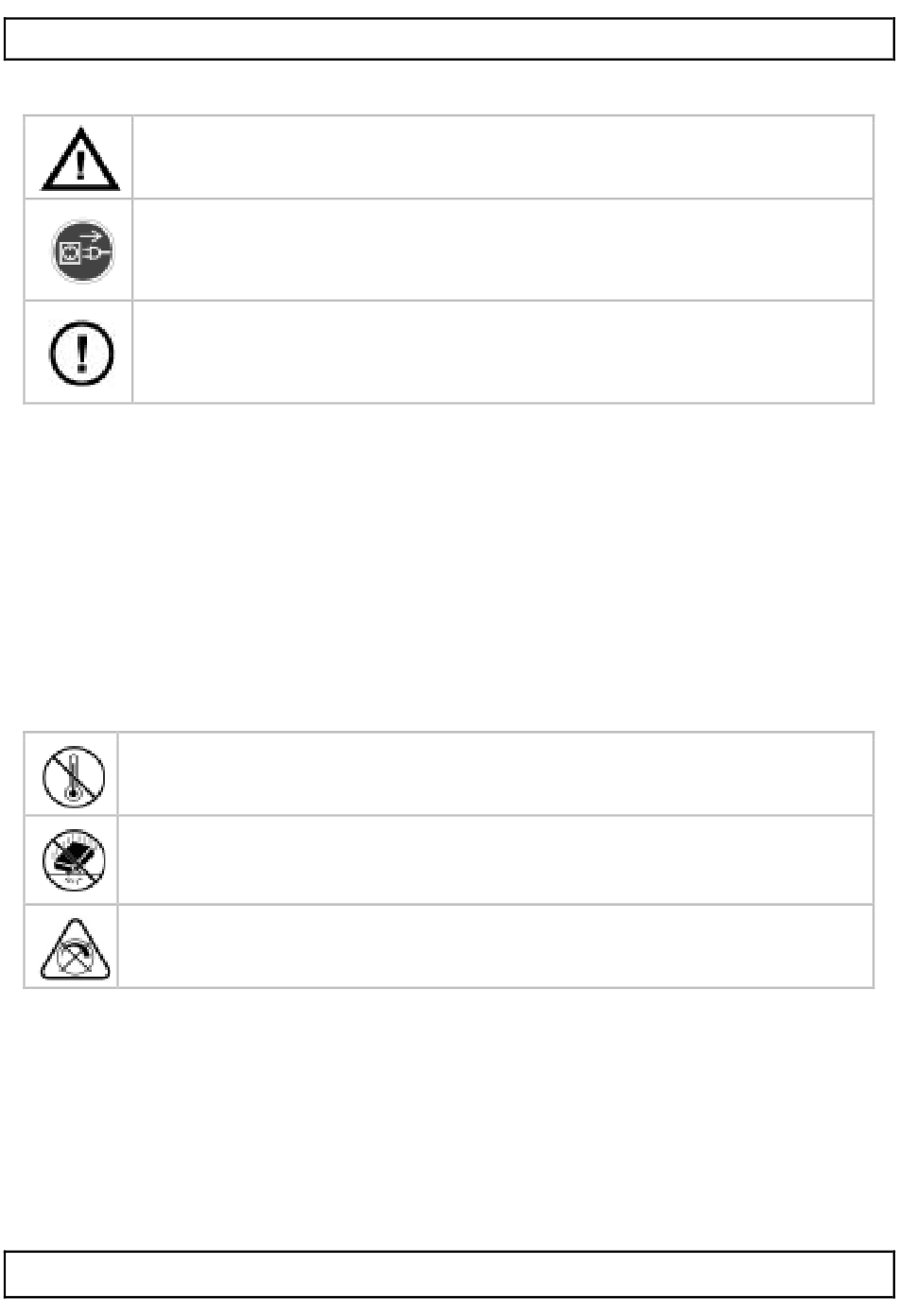This screenshot has width=898, height=1316.
Task: Select the crossed-out thermometer icon
Action: [73, 775]
